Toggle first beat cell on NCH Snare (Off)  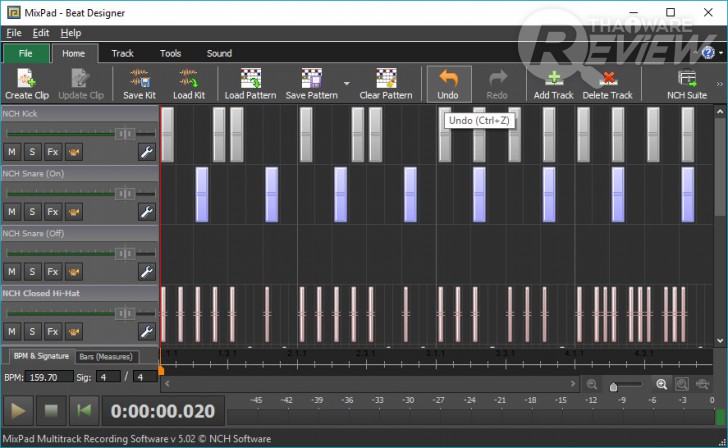[x=168, y=254]
